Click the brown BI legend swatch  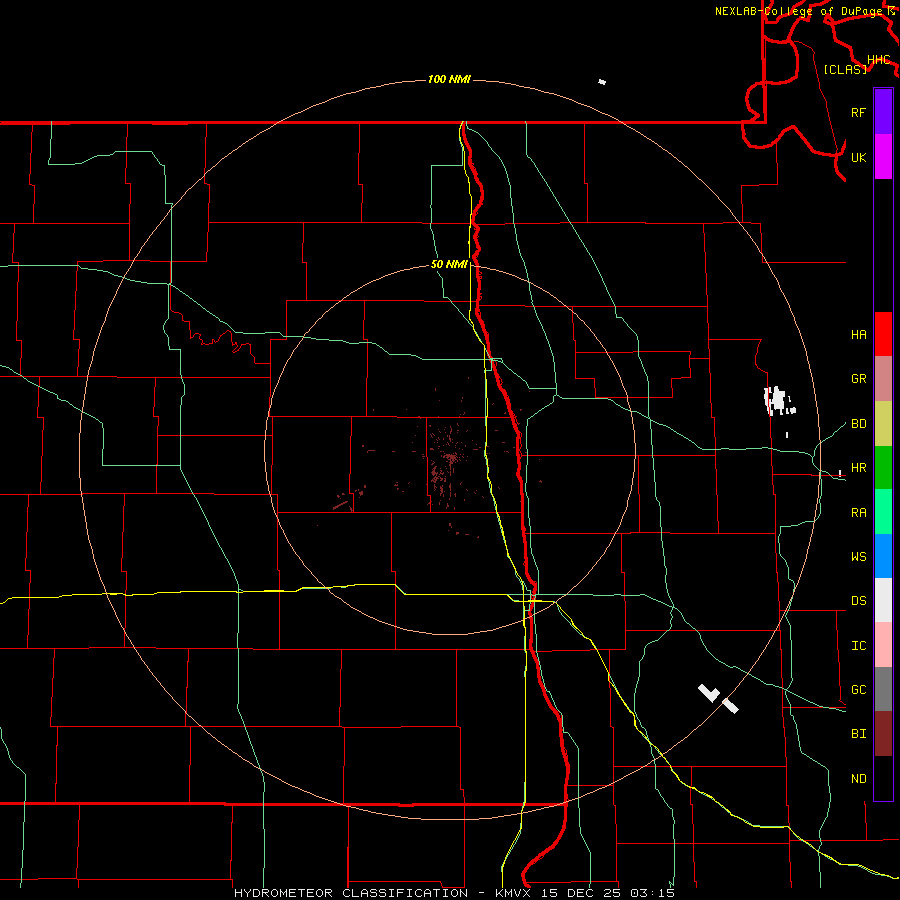point(883,734)
